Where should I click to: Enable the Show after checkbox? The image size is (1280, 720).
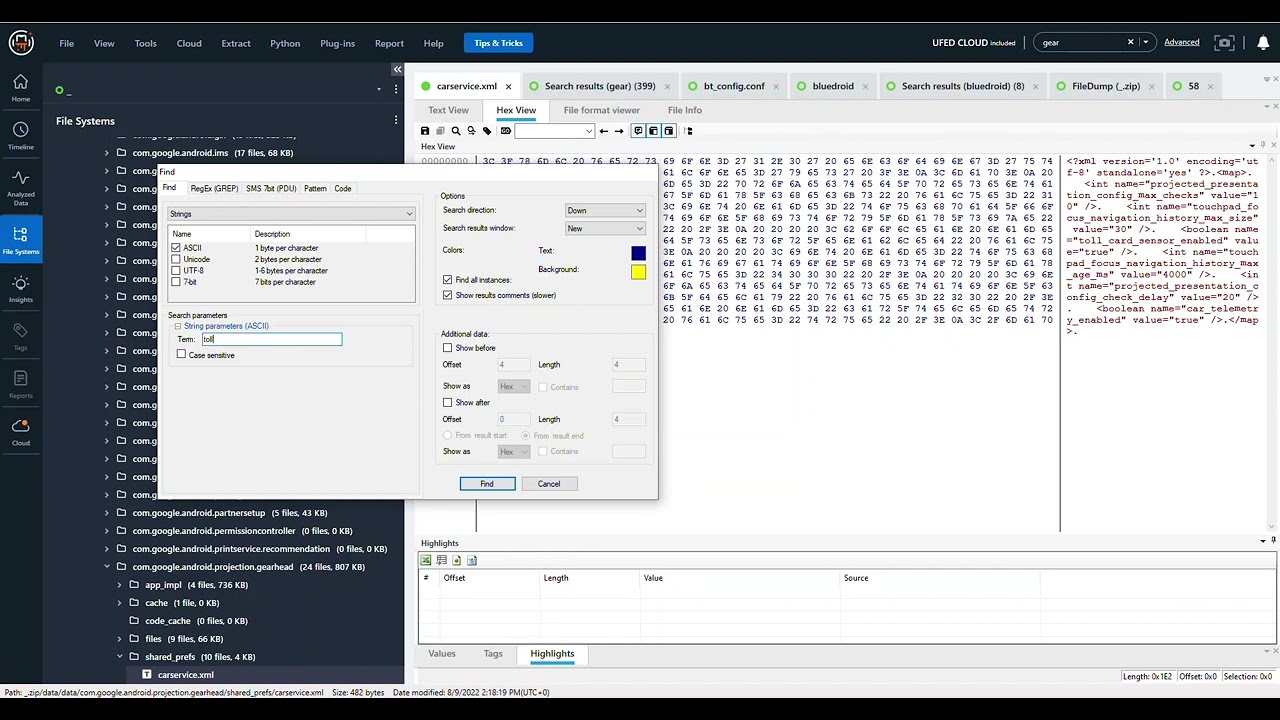pyautogui.click(x=447, y=402)
